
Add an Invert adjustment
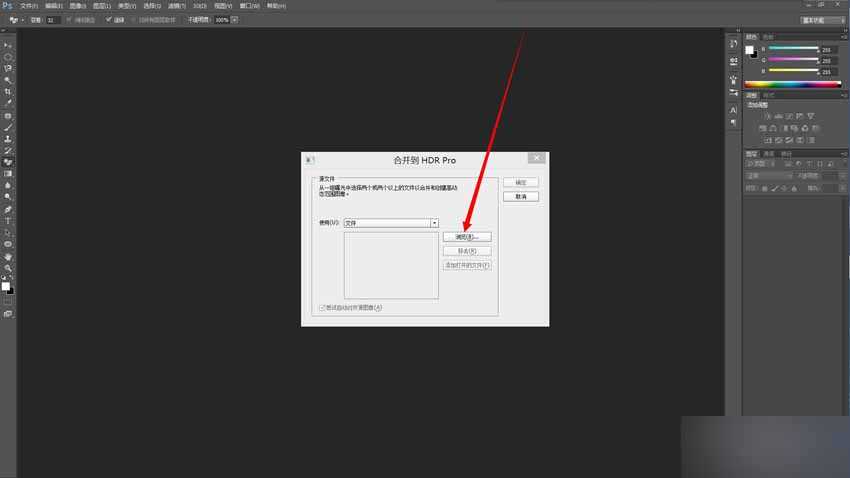pyautogui.click(x=768, y=140)
